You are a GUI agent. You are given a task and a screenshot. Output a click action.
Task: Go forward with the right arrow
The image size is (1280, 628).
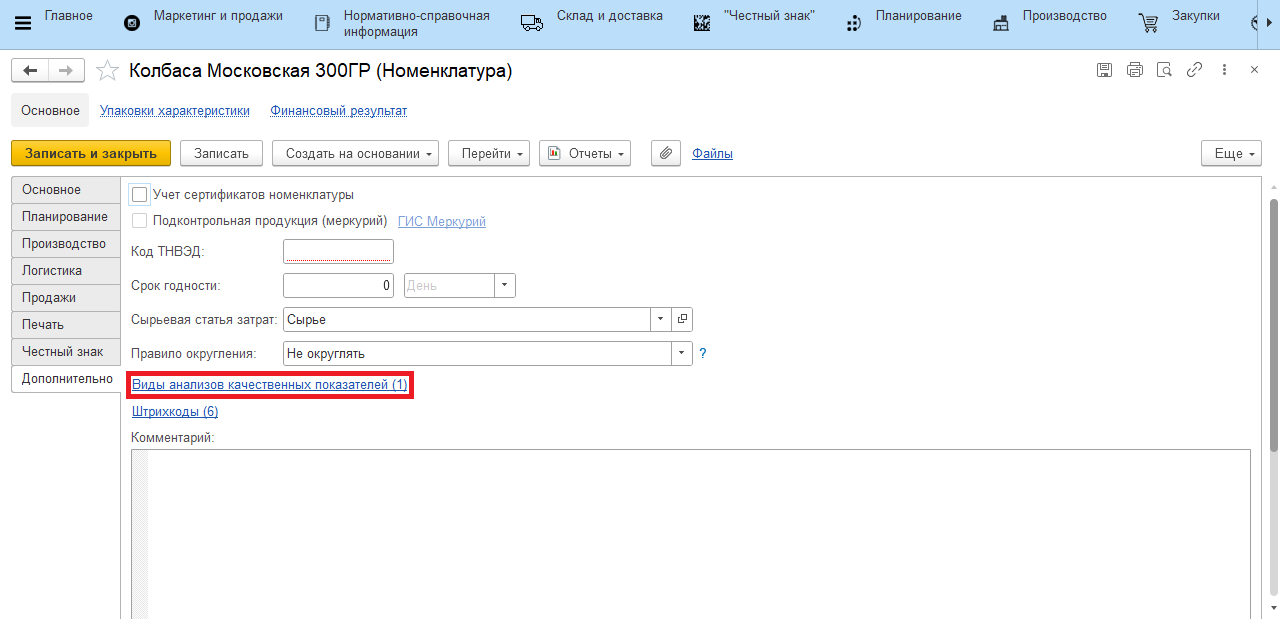click(x=67, y=70)
